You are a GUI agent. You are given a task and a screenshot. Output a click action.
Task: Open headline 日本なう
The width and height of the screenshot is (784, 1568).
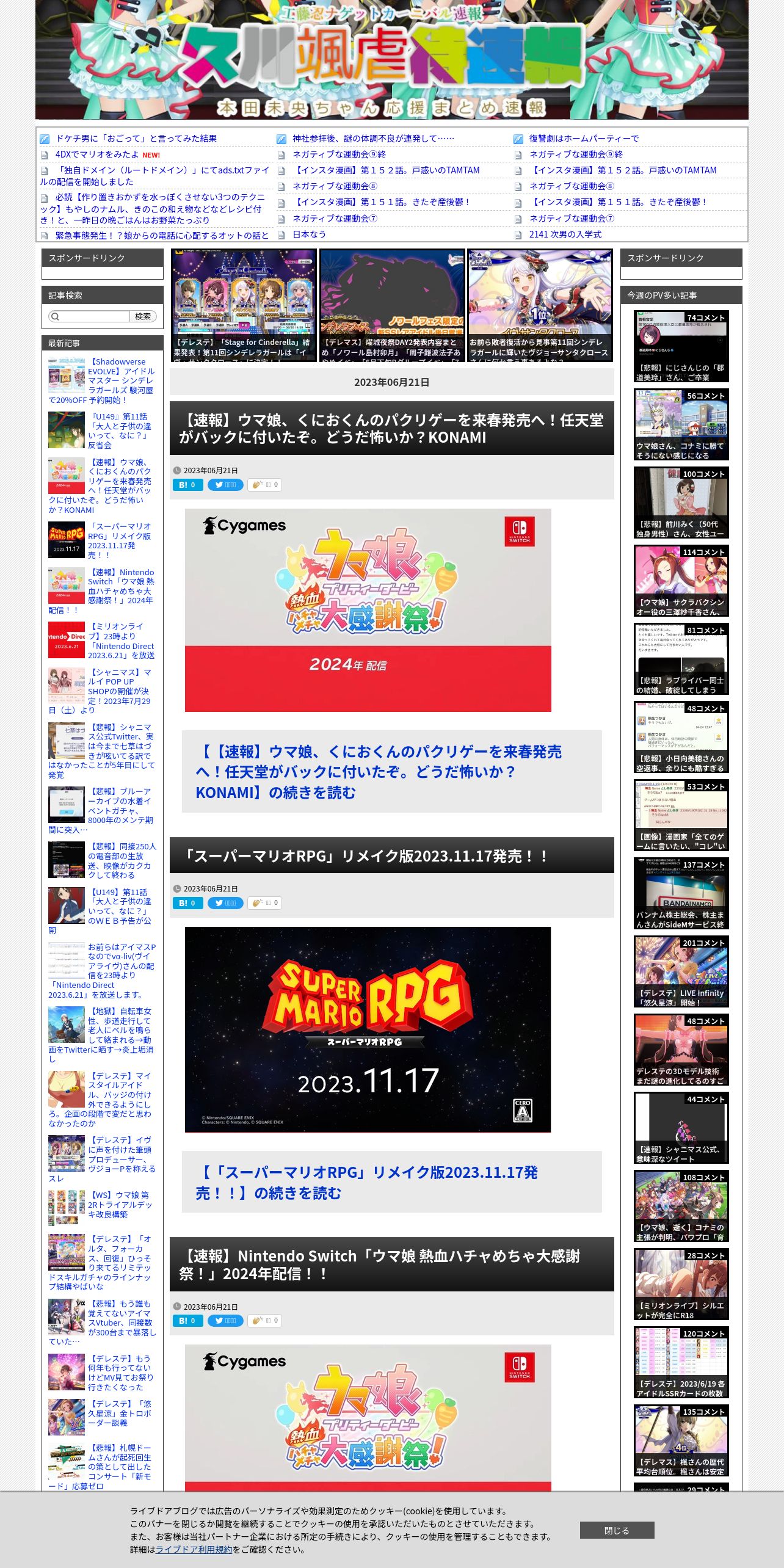pyautogui.click(x=309, y=234)
